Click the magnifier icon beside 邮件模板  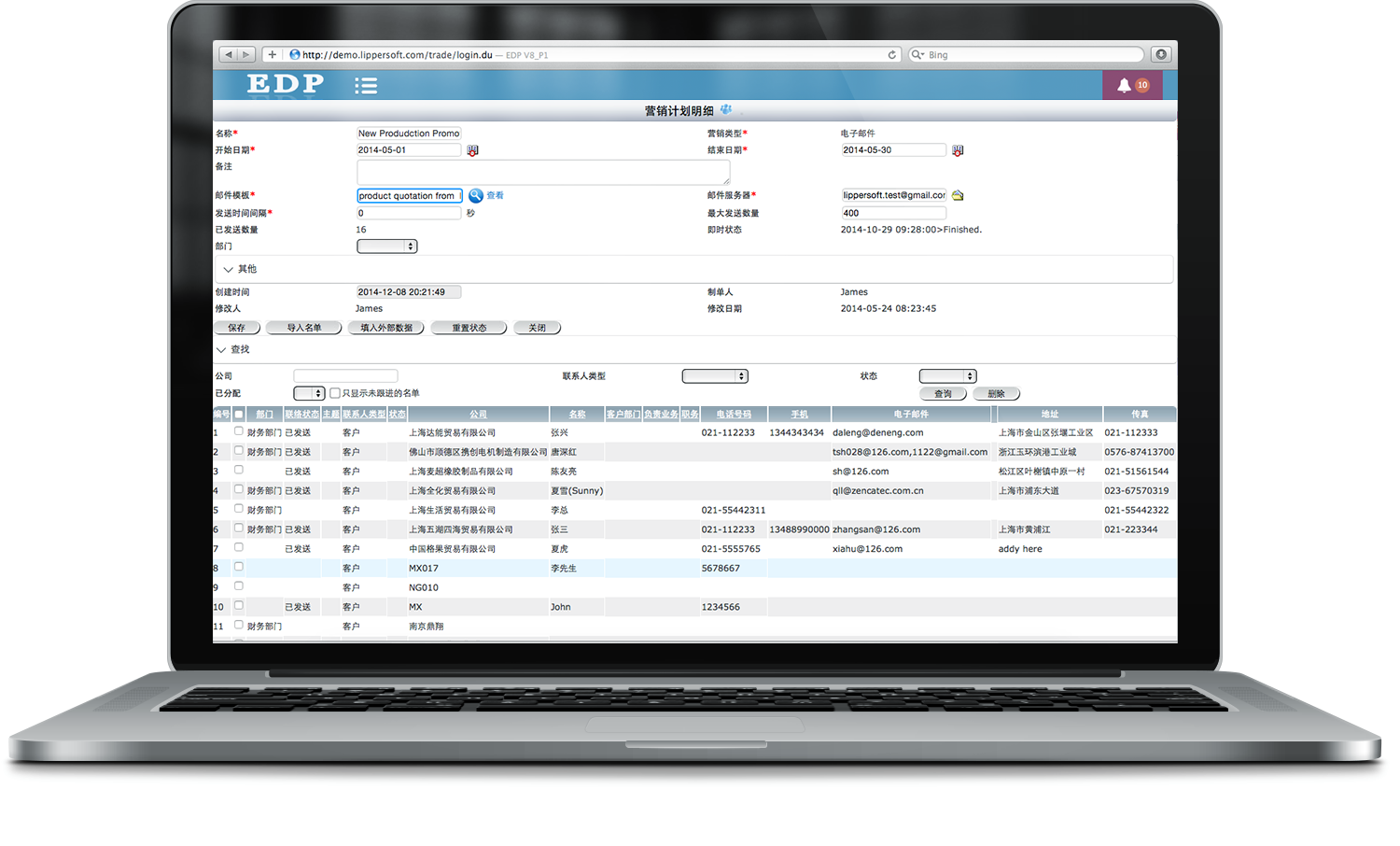(476, 195)
